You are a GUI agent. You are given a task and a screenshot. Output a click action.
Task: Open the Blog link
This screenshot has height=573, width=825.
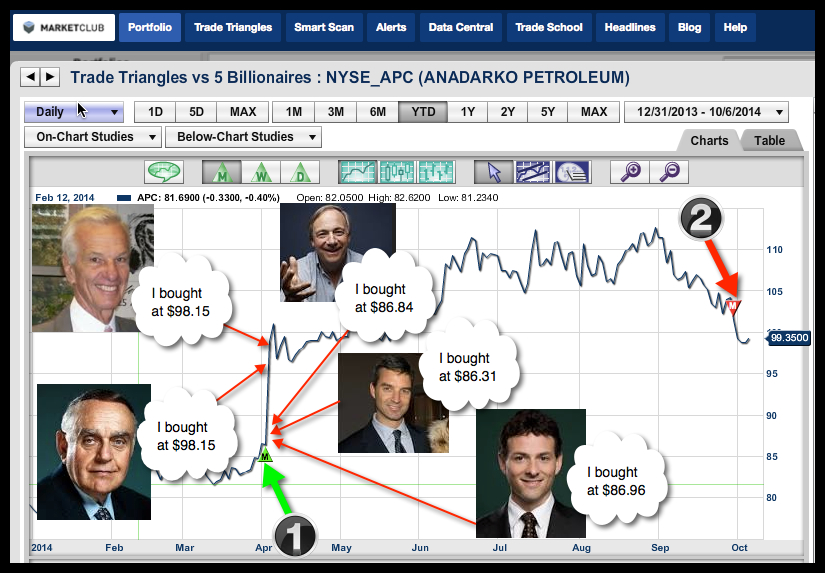click(689, 27)
